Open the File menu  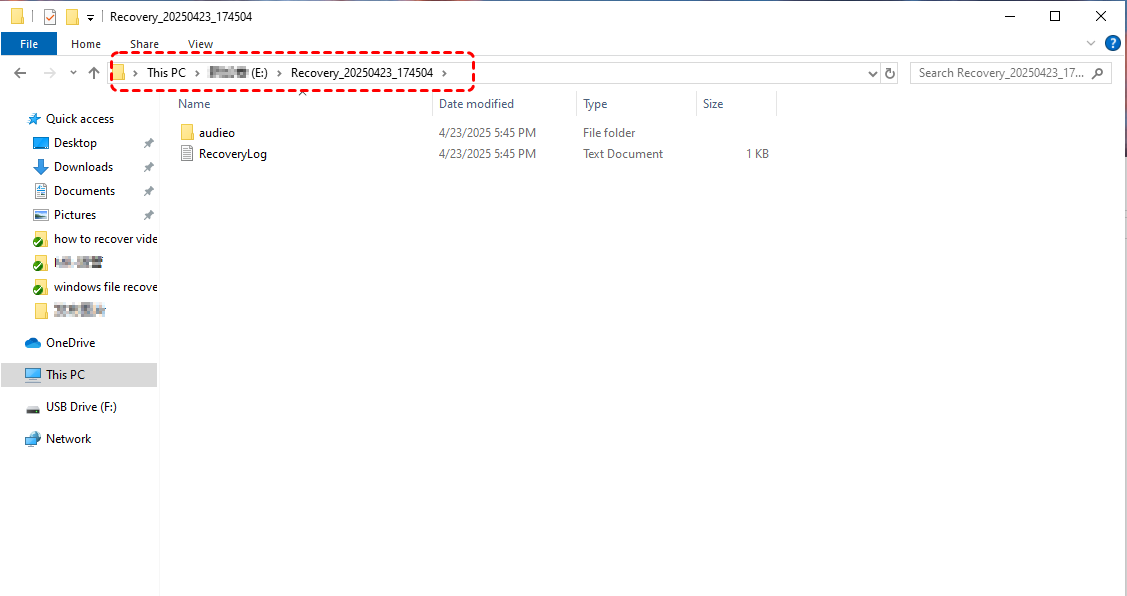click(x=29, y=44)
